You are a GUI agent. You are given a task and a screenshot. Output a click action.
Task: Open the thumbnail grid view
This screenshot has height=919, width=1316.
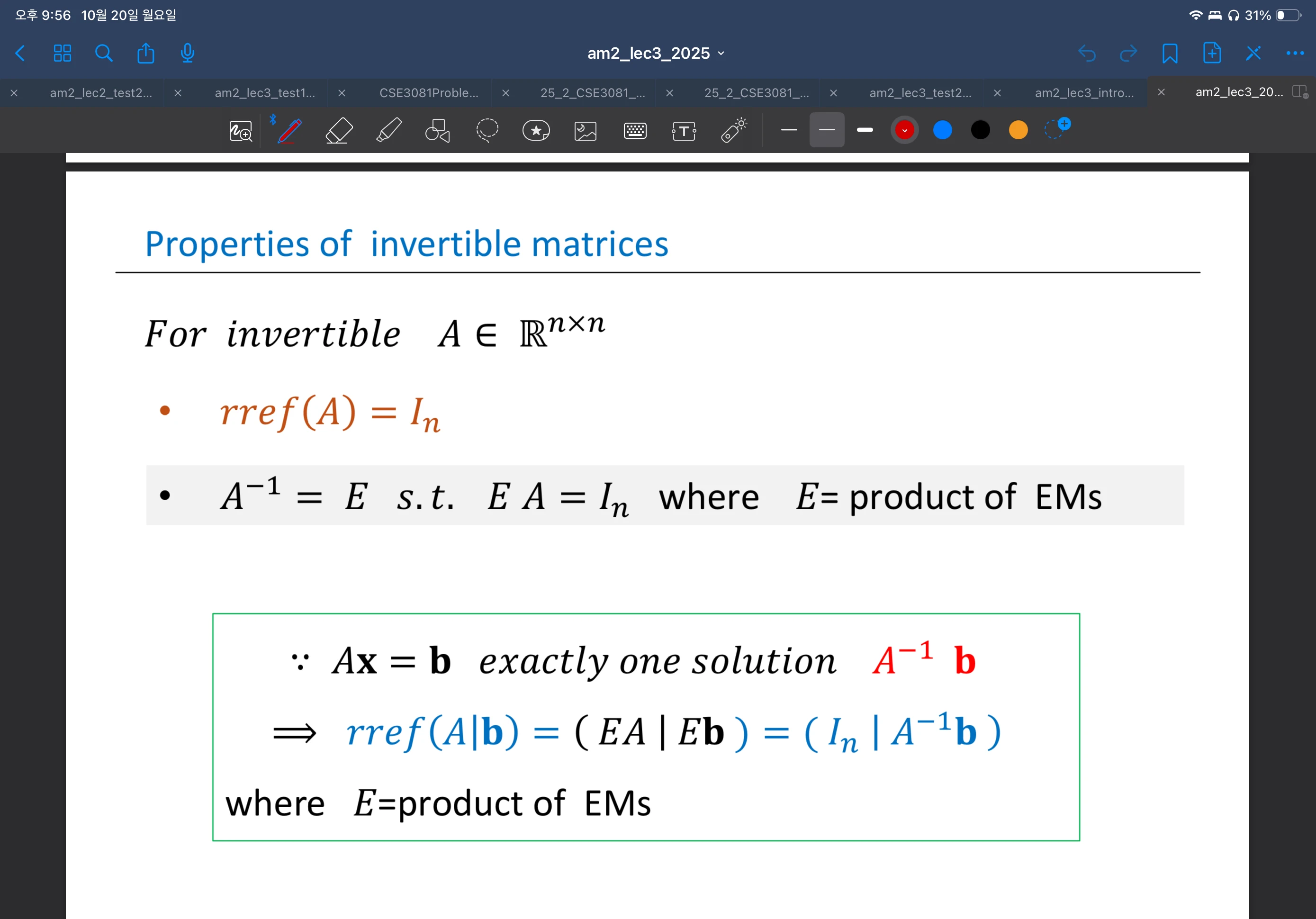coord(63,54)
